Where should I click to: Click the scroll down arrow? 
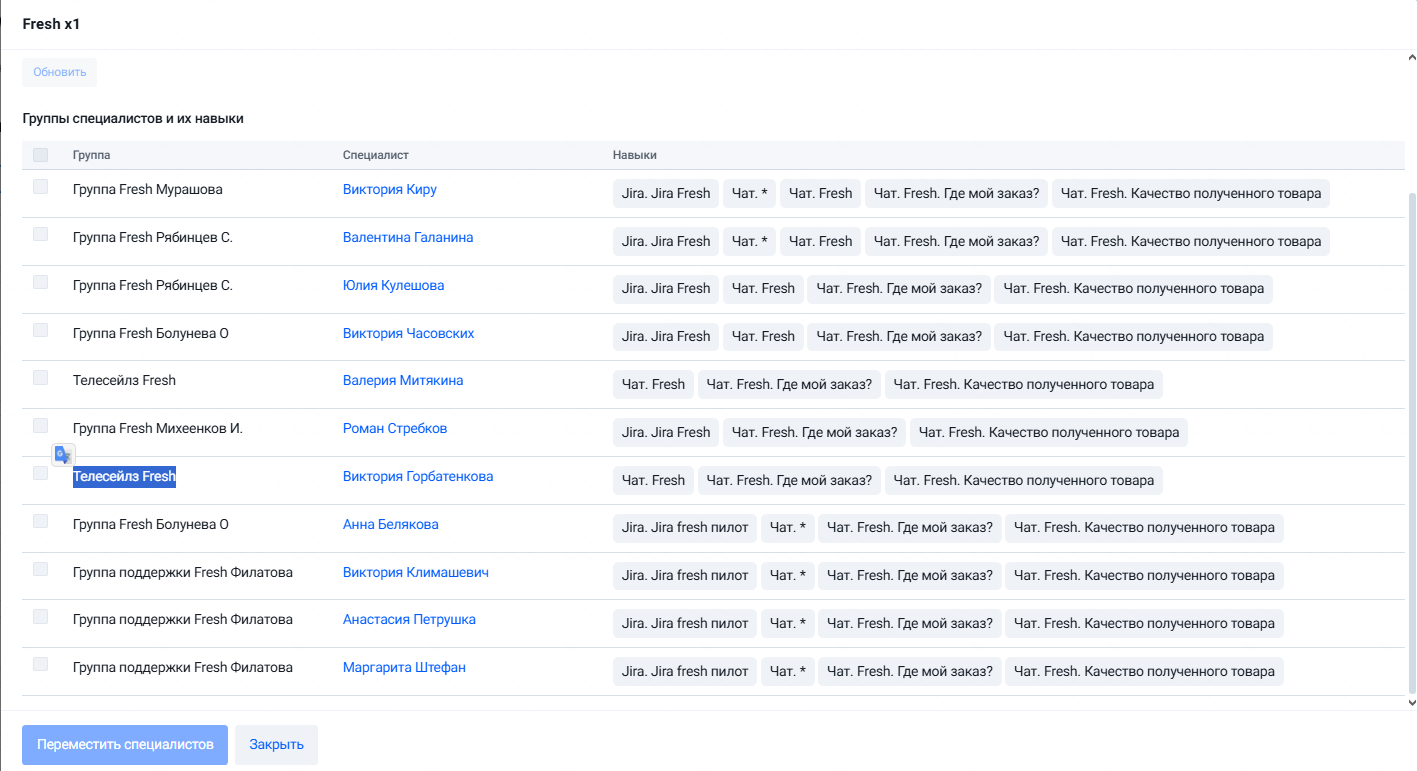(1411, 703)
